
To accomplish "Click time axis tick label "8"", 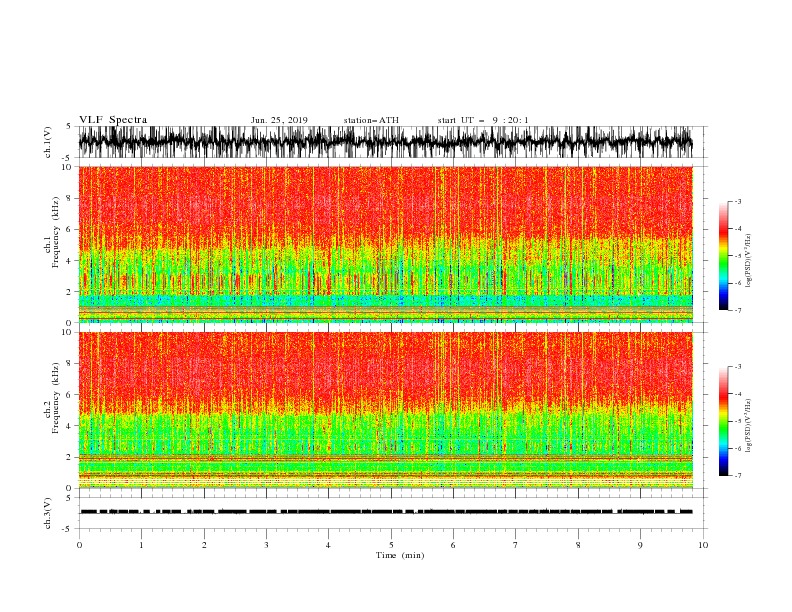I will tap(578, 545).
